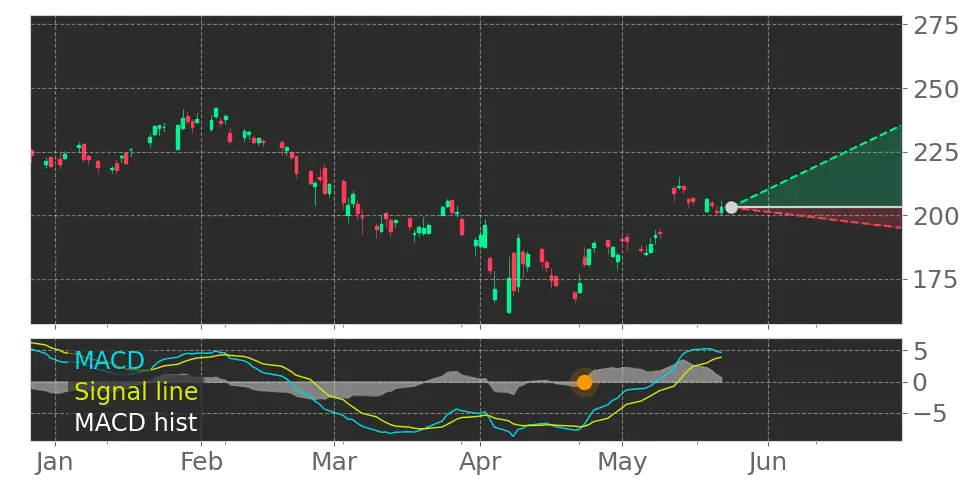Click the orange MACD crossover marker

tap(585, 382)
